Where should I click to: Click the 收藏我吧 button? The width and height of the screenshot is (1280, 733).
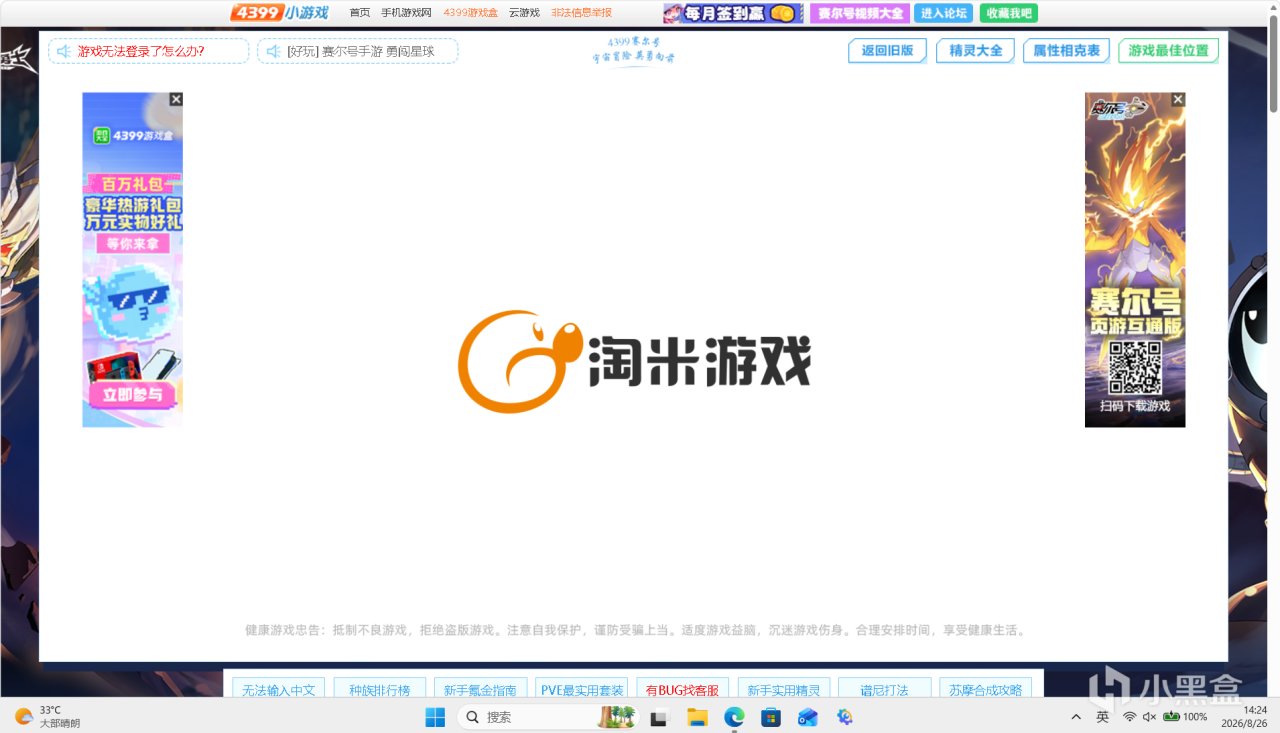[x=1009, y=13]
